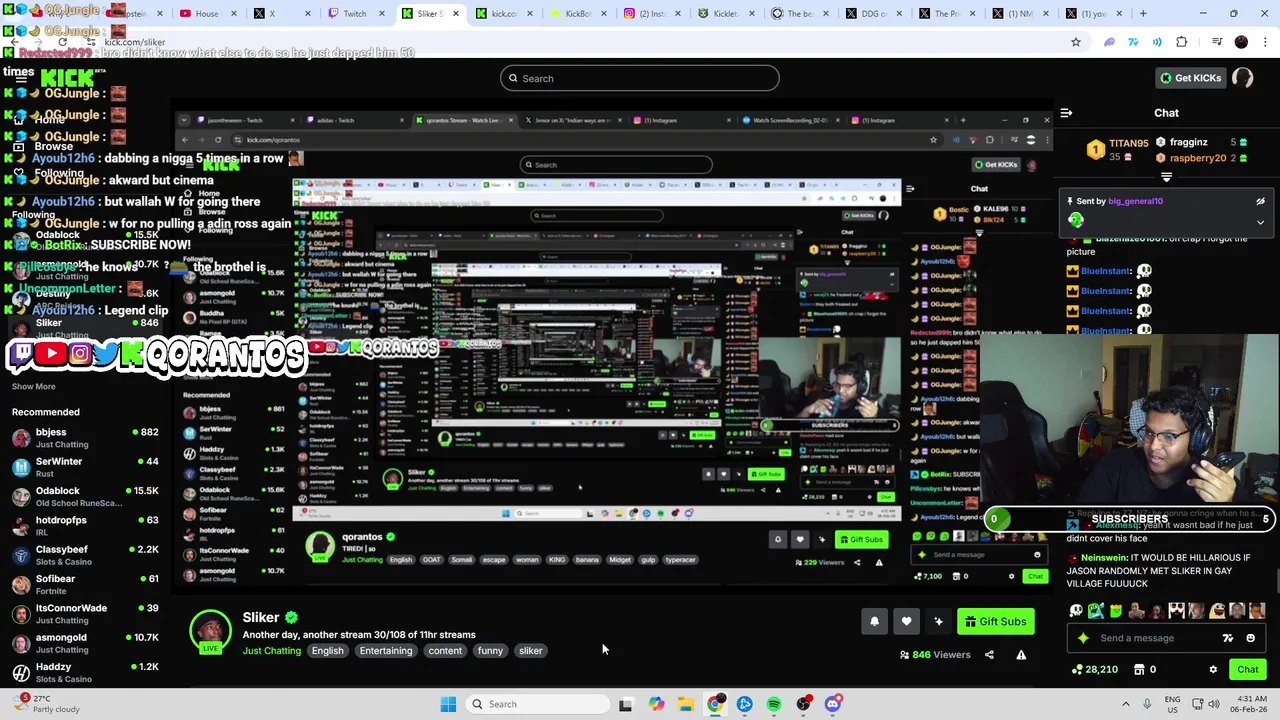
Task: Hide the pinned message from big_general10
Action: coord(1260,201)
